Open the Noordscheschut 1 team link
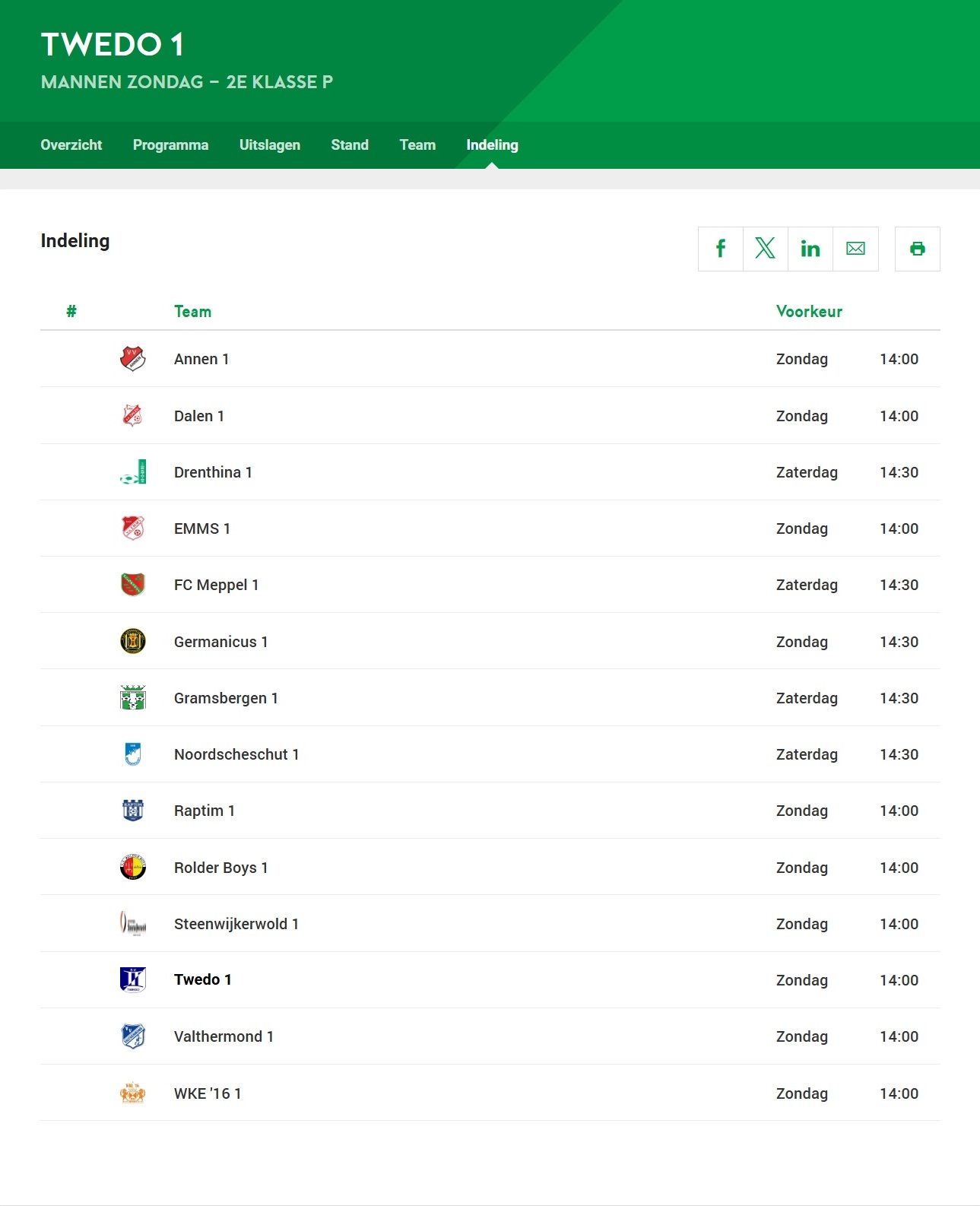This screenshot has height=1206, width=980. (236, 754)
